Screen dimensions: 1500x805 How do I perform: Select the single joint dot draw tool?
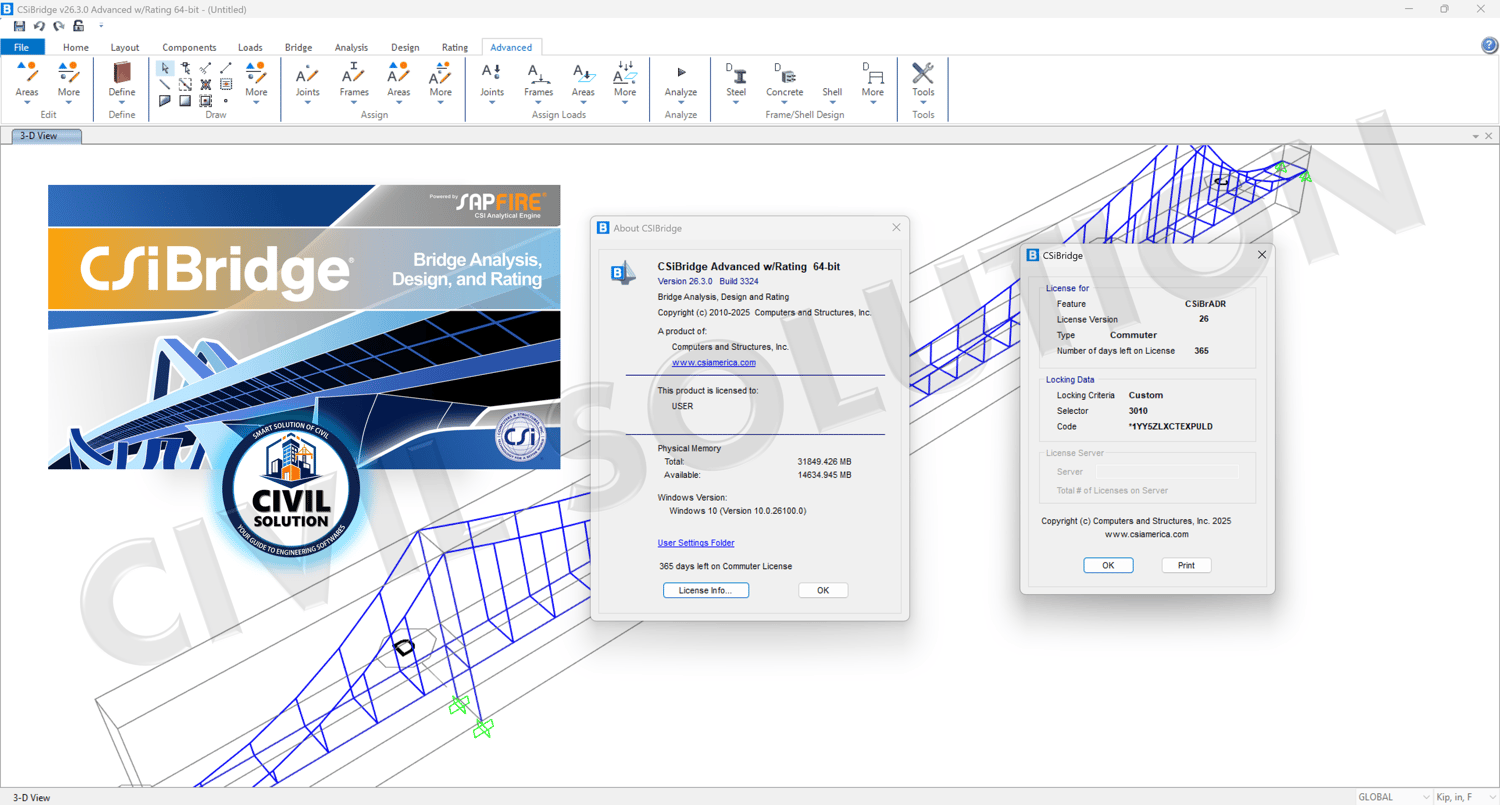[226, 100]
